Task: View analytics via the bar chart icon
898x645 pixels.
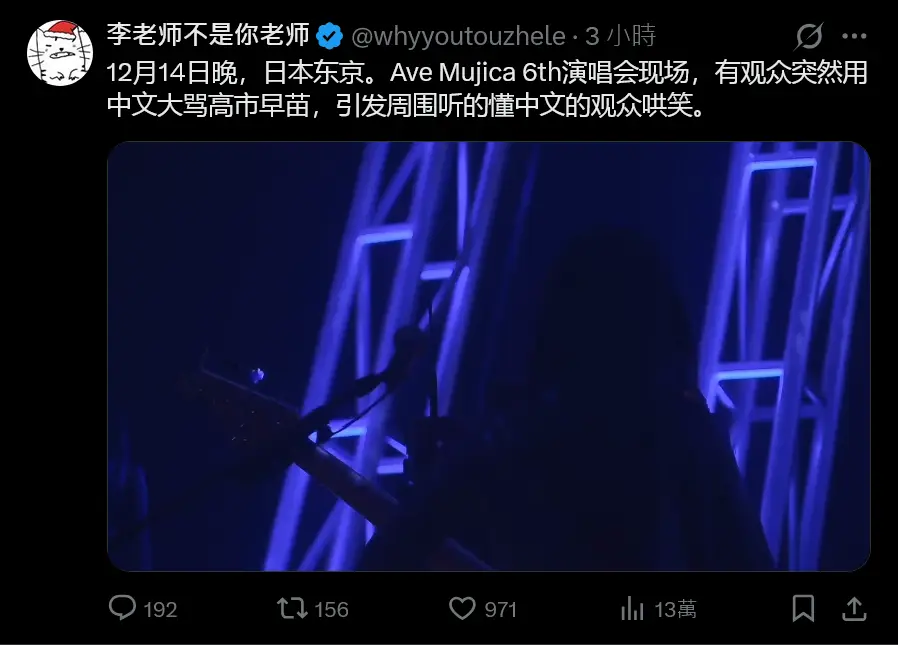Action: [632, 608]
